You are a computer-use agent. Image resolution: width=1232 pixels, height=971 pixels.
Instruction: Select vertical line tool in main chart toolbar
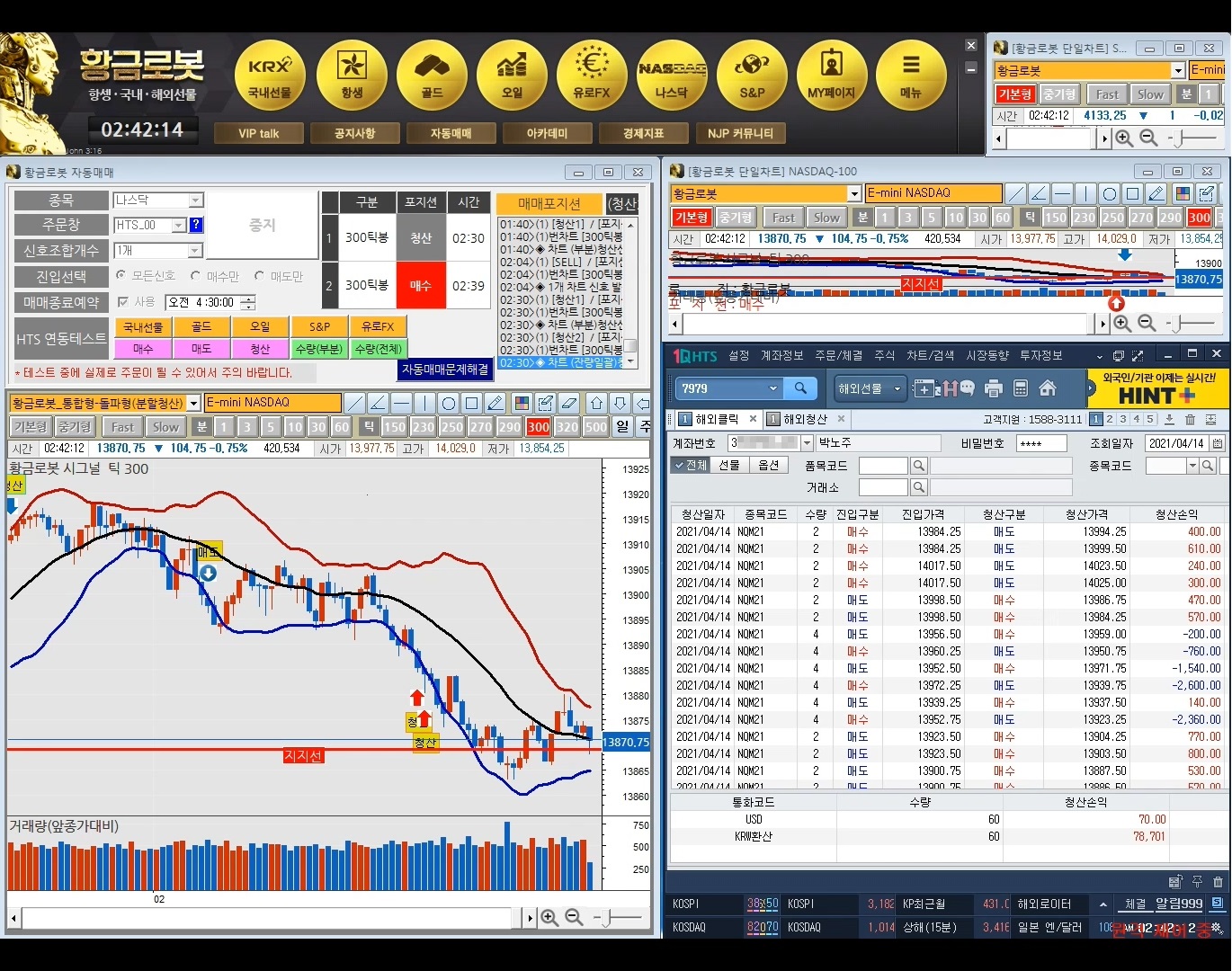[x=424, y=403]
